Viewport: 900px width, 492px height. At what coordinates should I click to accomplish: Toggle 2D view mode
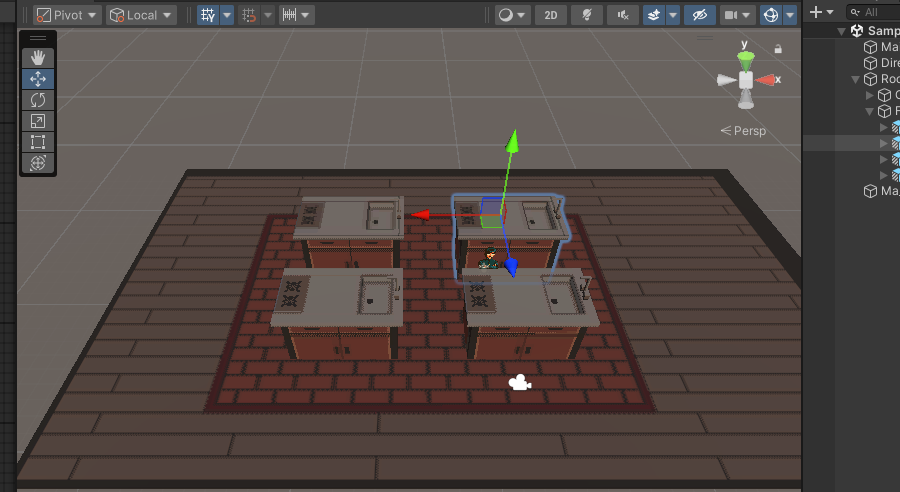click(x=550, y=15)
